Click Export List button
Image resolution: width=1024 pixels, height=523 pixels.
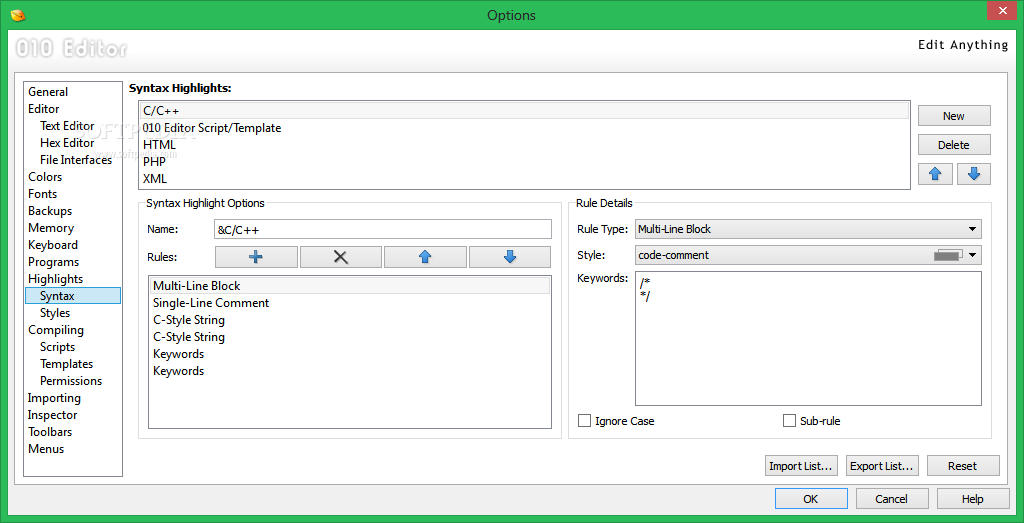[882, 466]
